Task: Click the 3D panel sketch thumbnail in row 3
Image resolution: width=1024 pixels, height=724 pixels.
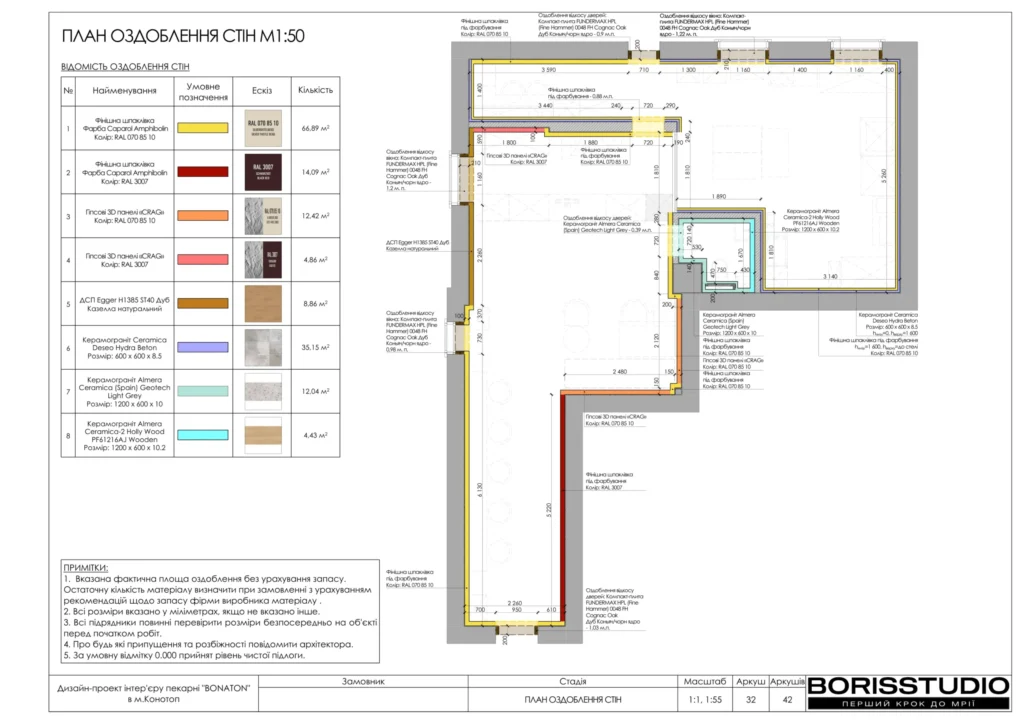Action: [x=263, y=216]
